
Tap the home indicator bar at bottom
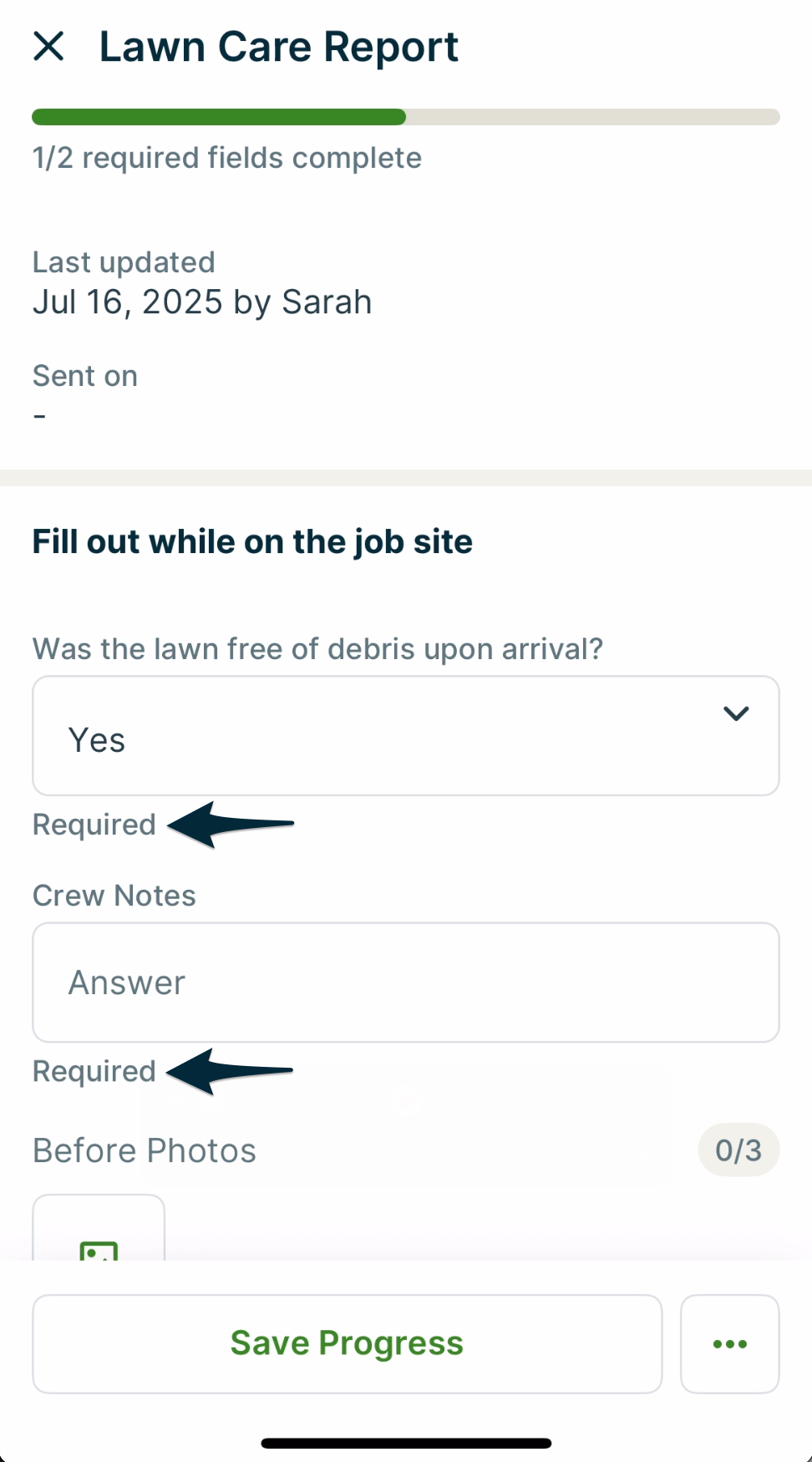[x=406, y=1443]
